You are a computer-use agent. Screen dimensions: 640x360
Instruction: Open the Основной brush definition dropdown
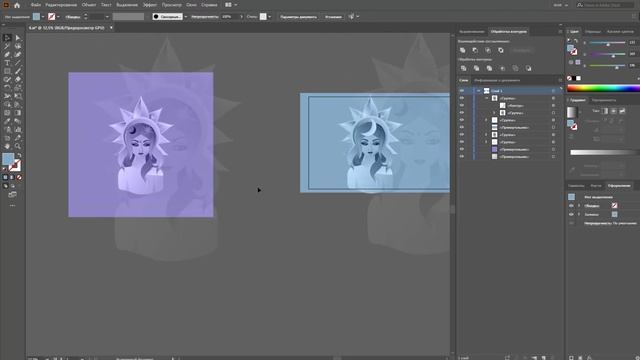(x=186, y=17)
